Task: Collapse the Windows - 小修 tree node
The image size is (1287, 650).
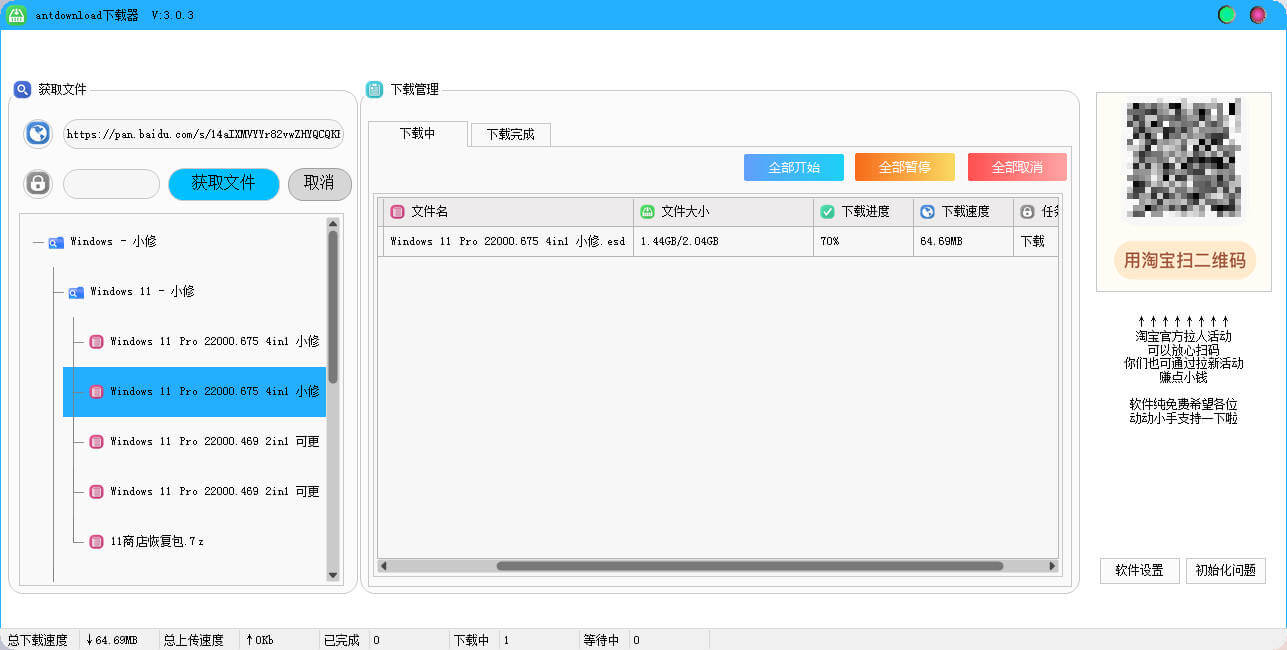Action: 36,241
